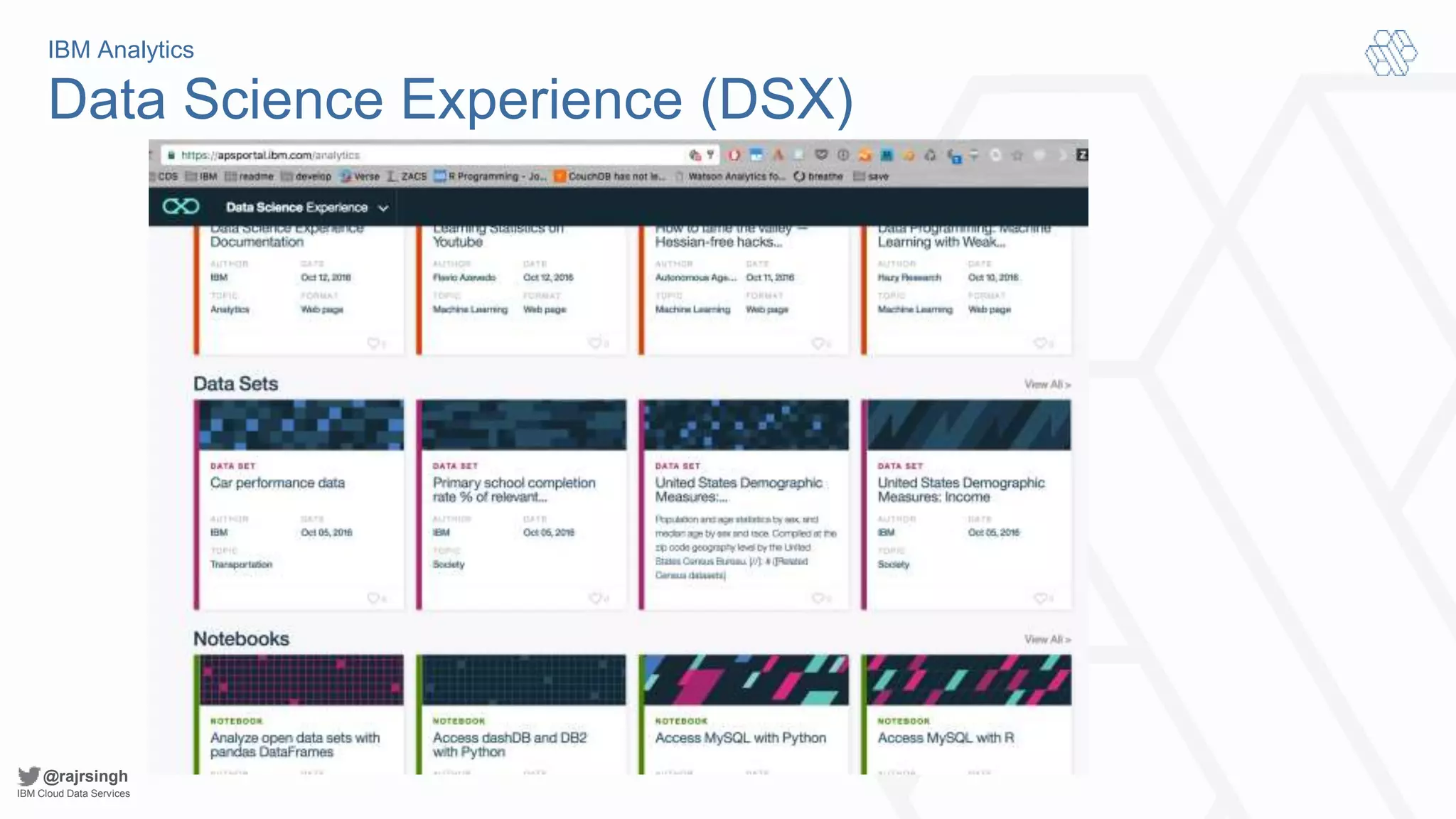
Task: Click the Analyze open data sets notebook thumbnail
Action: [301, 680]
